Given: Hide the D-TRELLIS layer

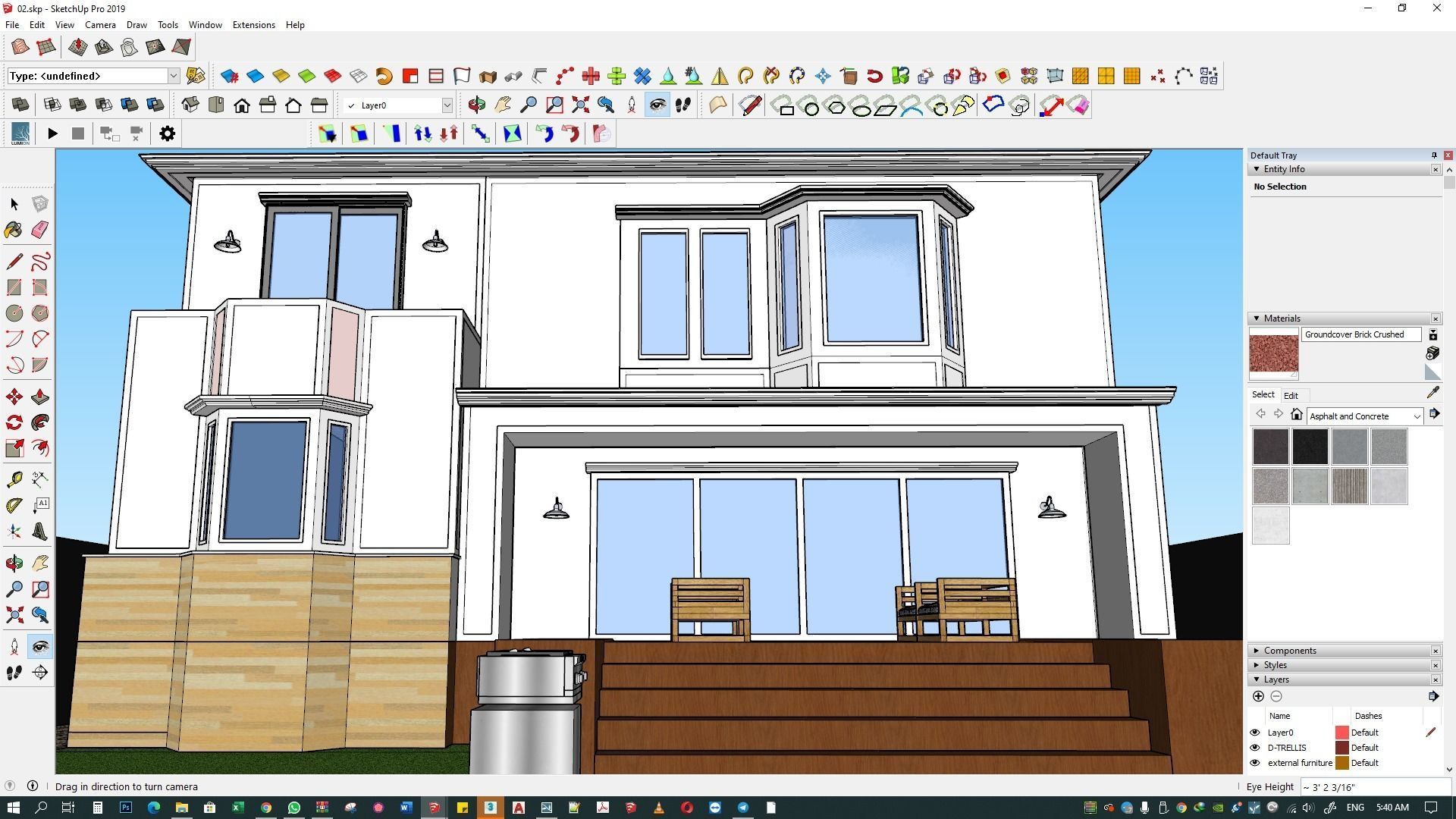Looking at the screenshot, I should [1254, 748].
